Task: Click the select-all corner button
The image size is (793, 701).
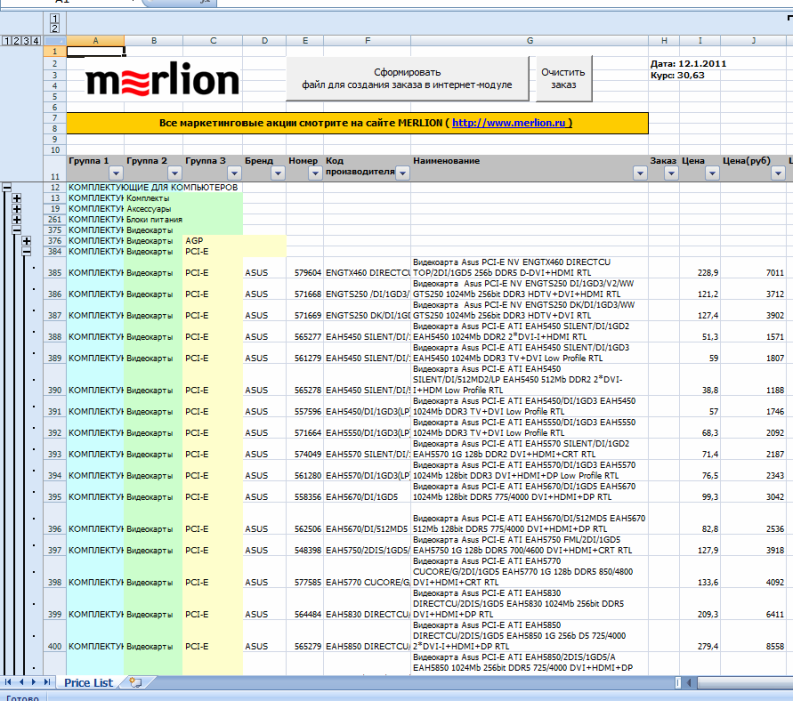Action: pos(55,41)
